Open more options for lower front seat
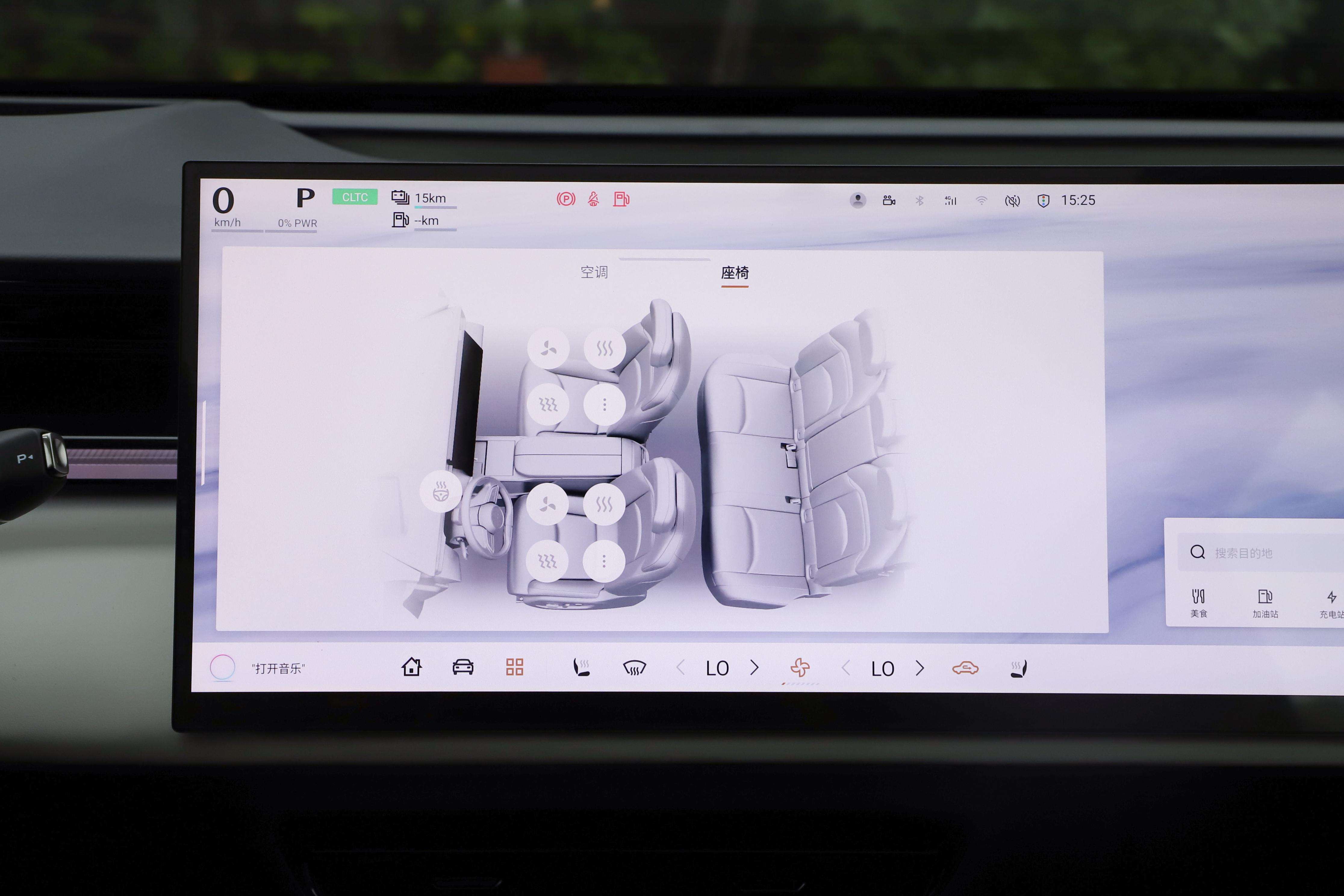 point(604,561)
